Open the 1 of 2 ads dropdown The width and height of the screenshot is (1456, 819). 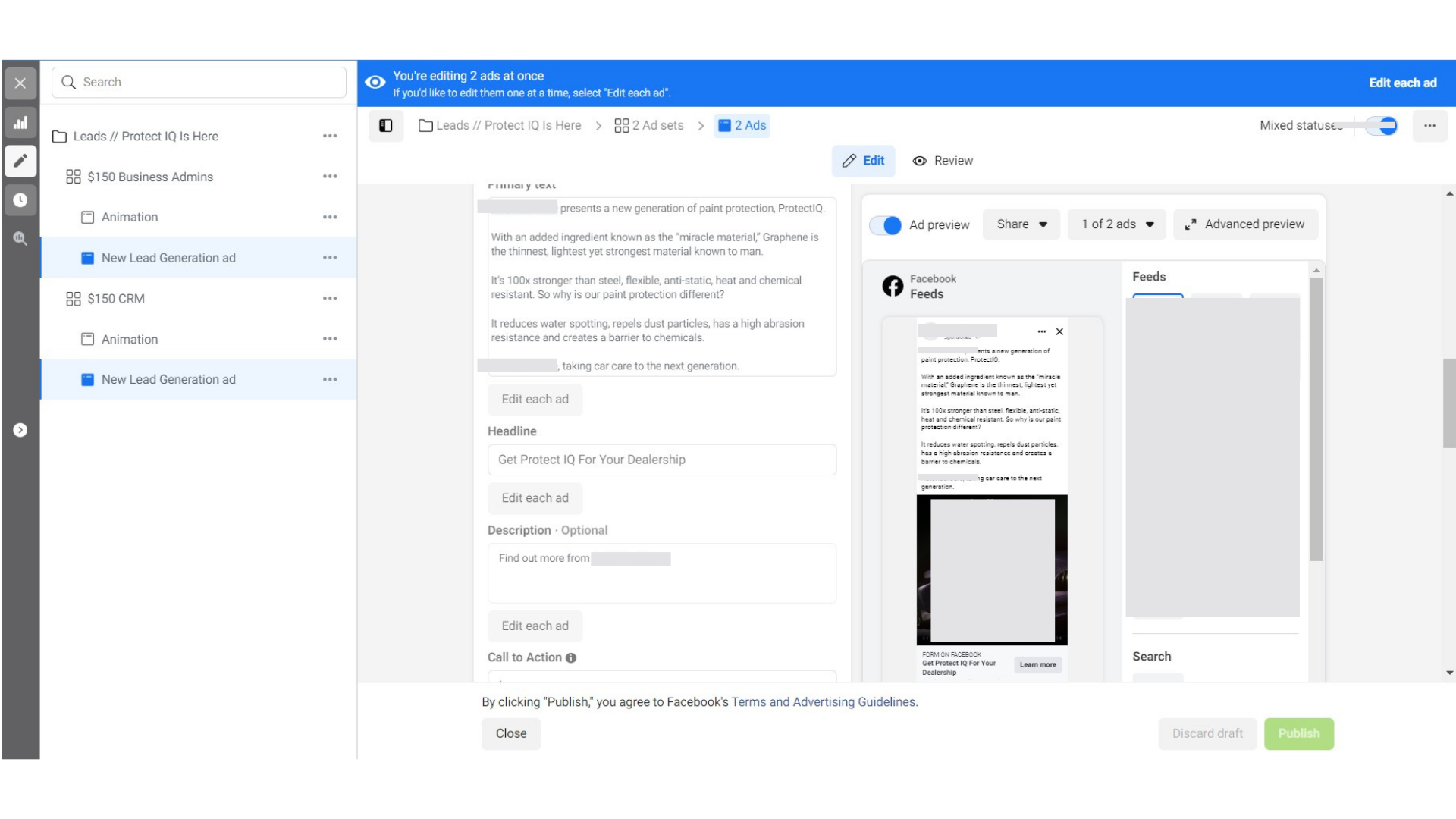click(1116, 224)
